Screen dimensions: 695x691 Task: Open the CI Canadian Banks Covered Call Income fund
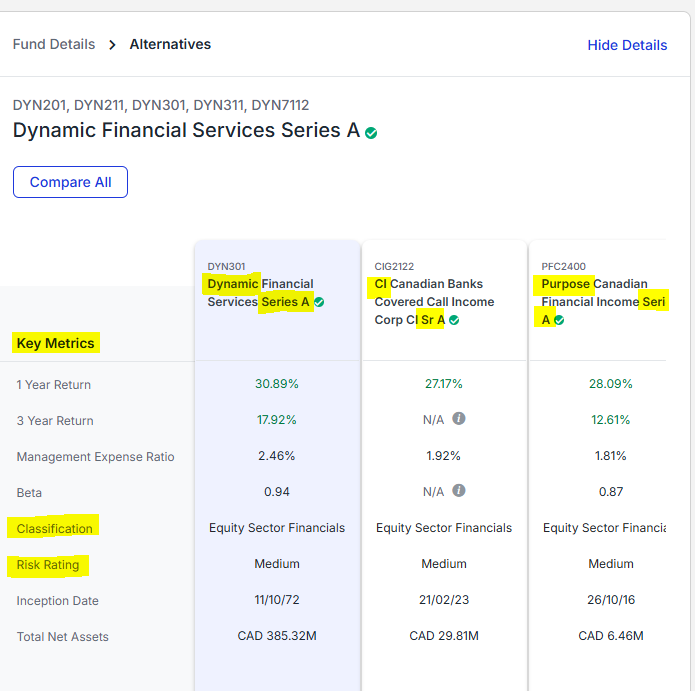(434, 302)
